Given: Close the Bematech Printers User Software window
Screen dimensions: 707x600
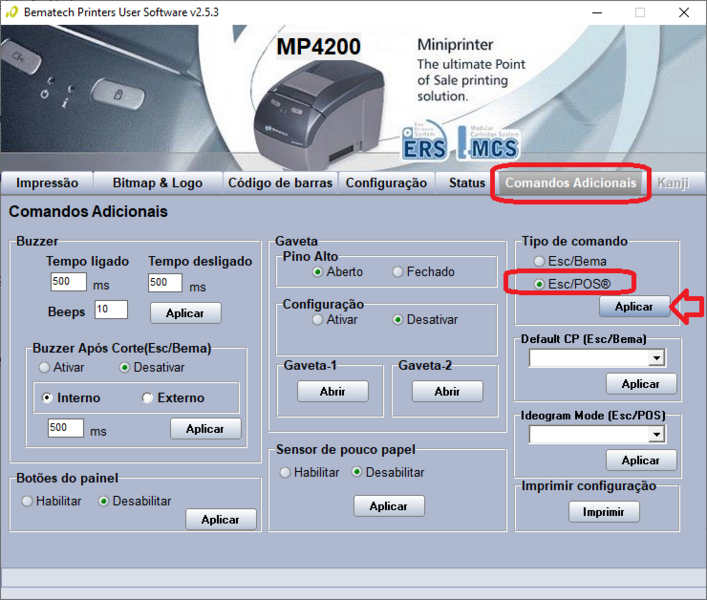Looking at the screenshot, I should click(x=684, y=12).
